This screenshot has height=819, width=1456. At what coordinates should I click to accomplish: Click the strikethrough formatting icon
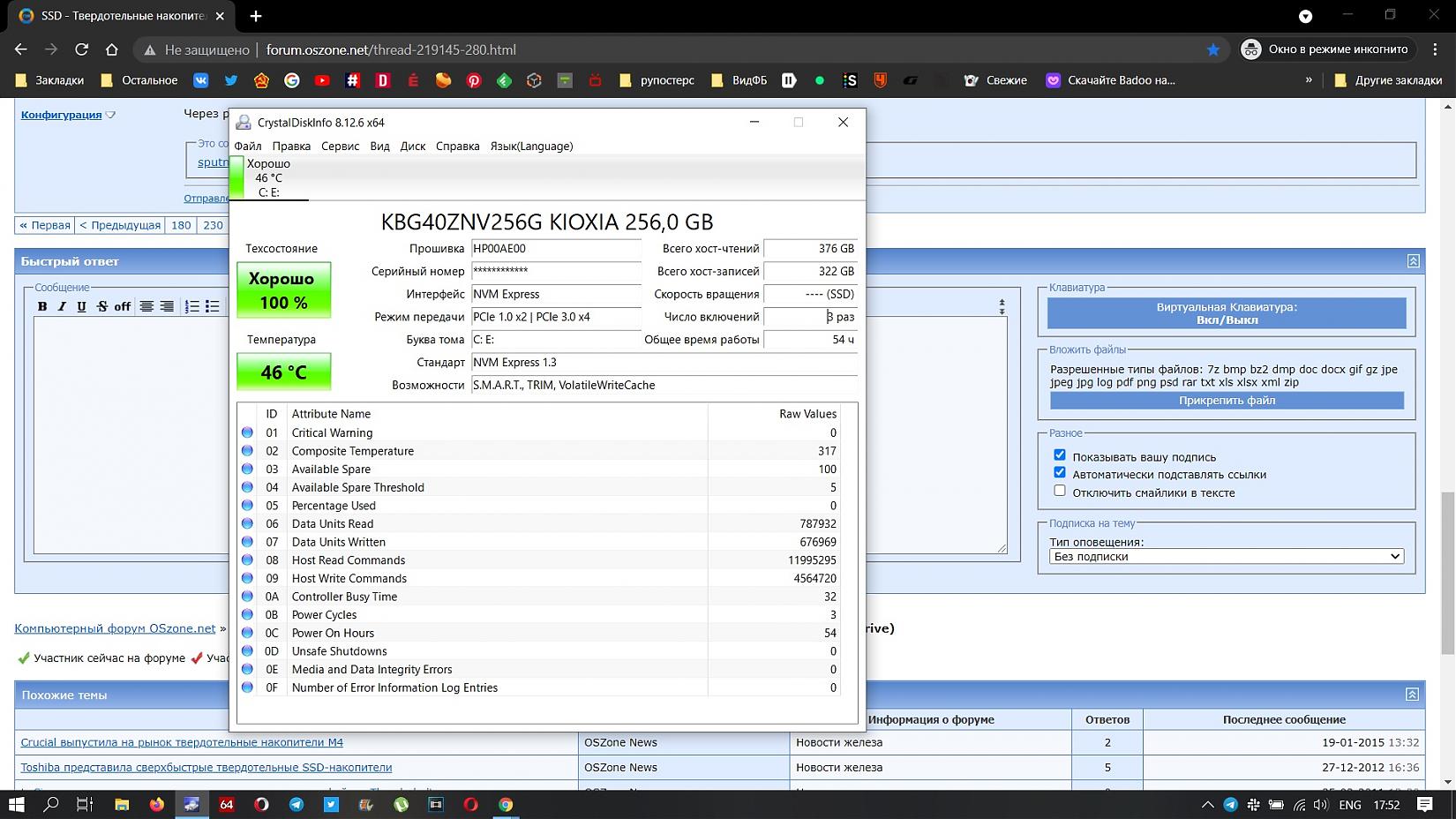(102, 306)
